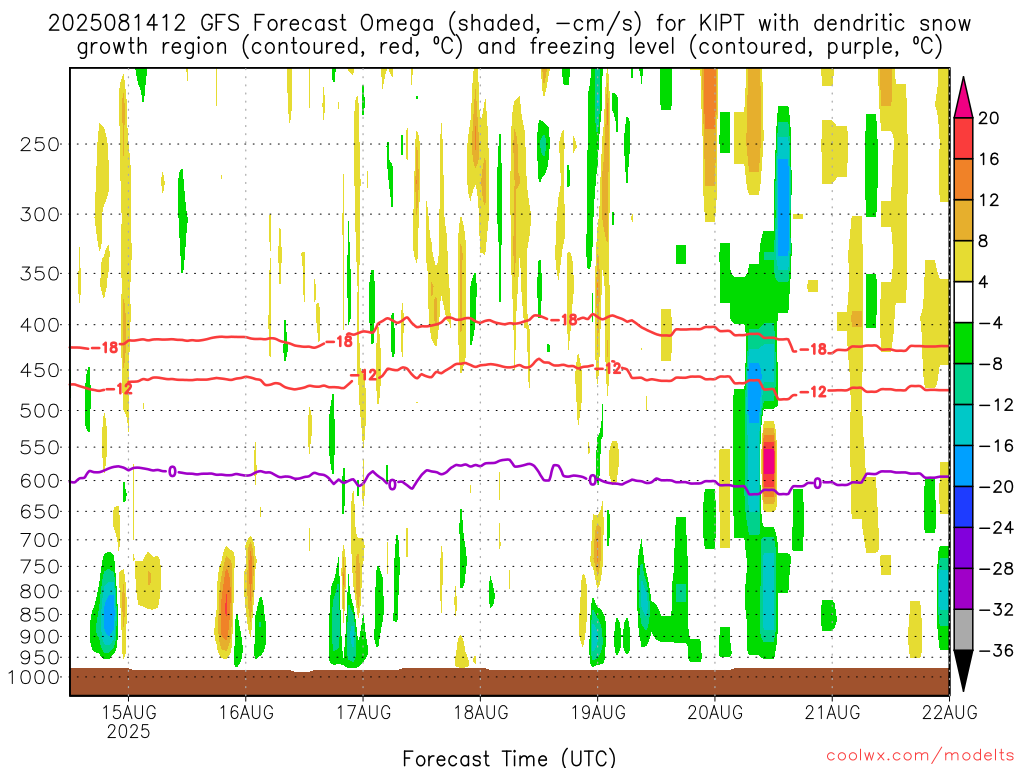Select the 19AUG date label
Image resolution: width=1024 pixels, height=768 pixels.
[x=598, y=712]
